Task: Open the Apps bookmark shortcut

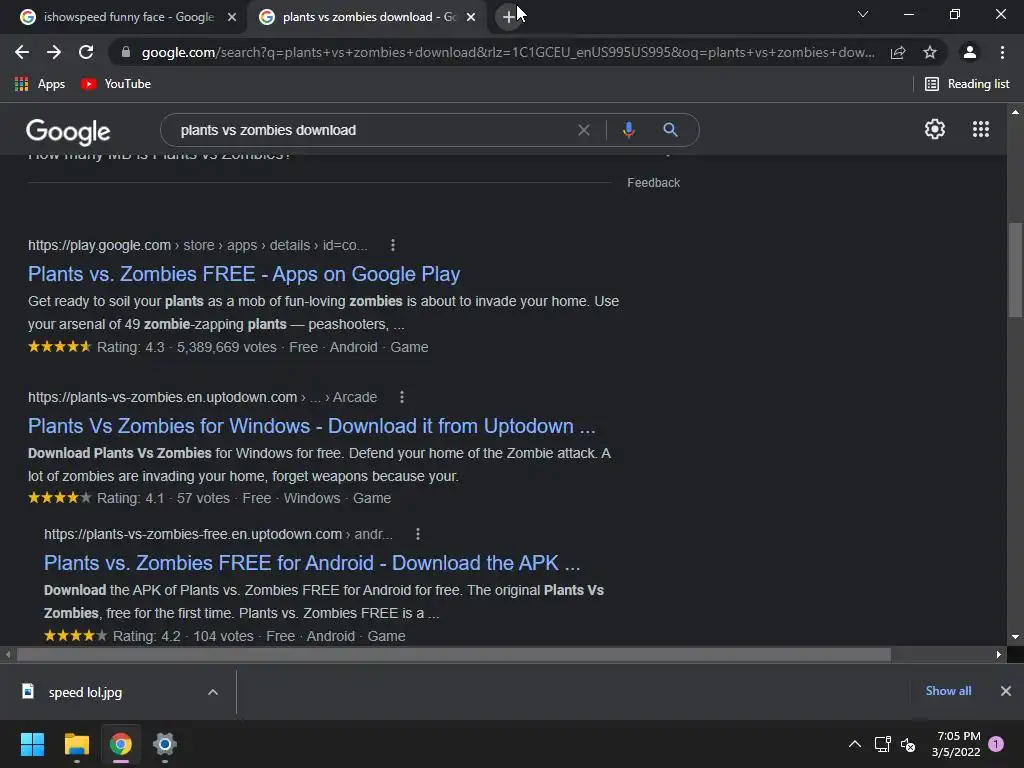Action: click(40, 84)
